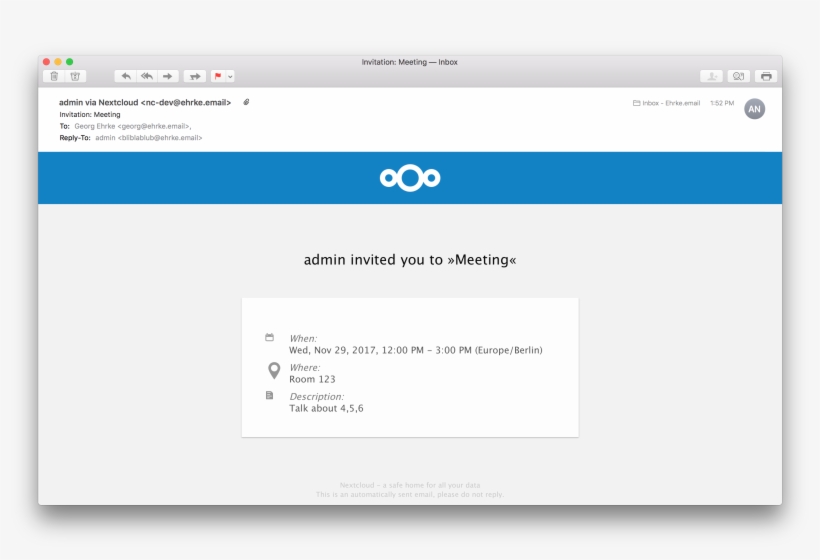Open the flag color dropdown arrow
Image resolution: width=820 pixels, height=560 pixels.
(230, 76)
